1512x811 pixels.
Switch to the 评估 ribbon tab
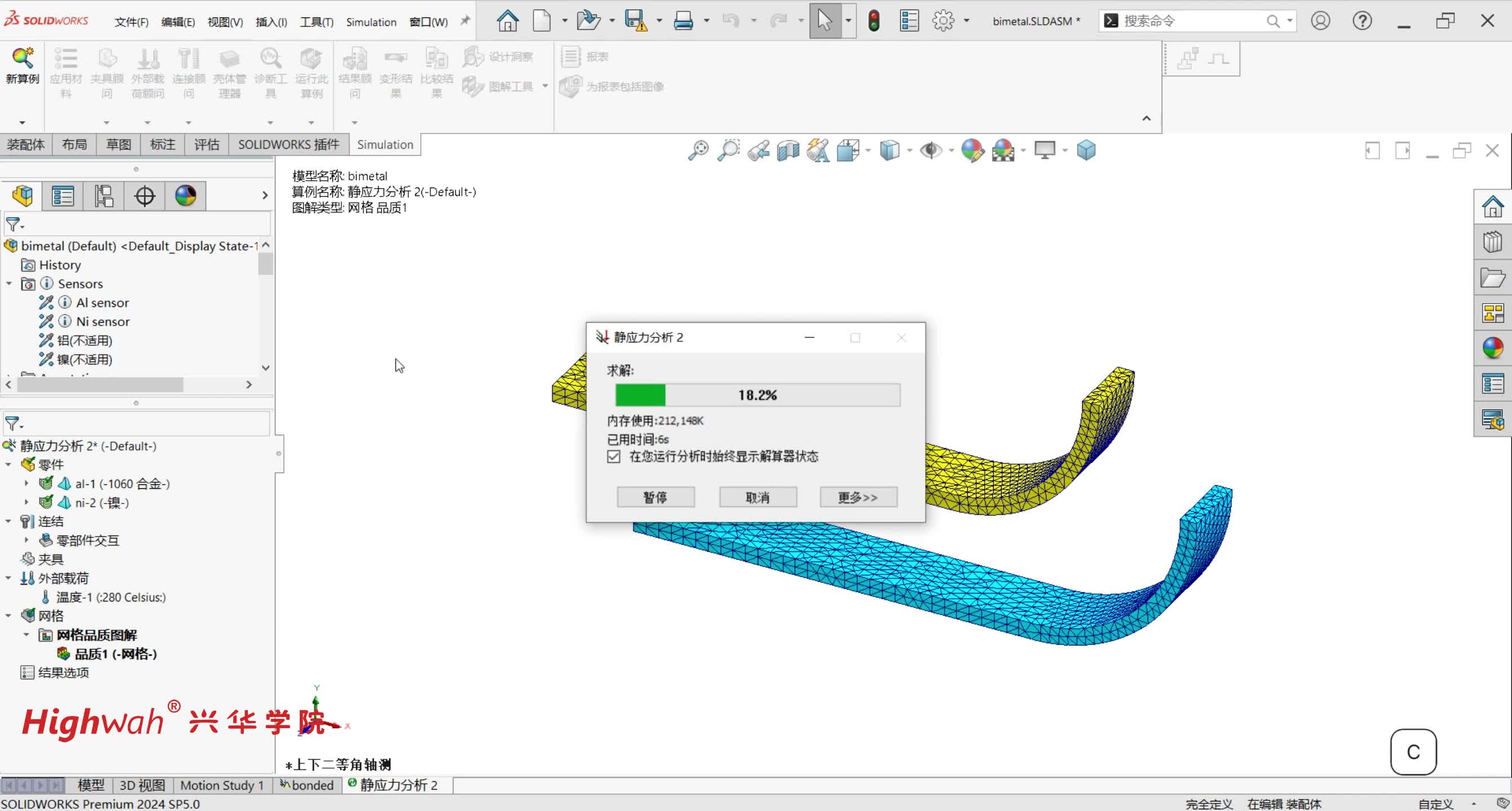pyautogui.click(x=207, y=144)
